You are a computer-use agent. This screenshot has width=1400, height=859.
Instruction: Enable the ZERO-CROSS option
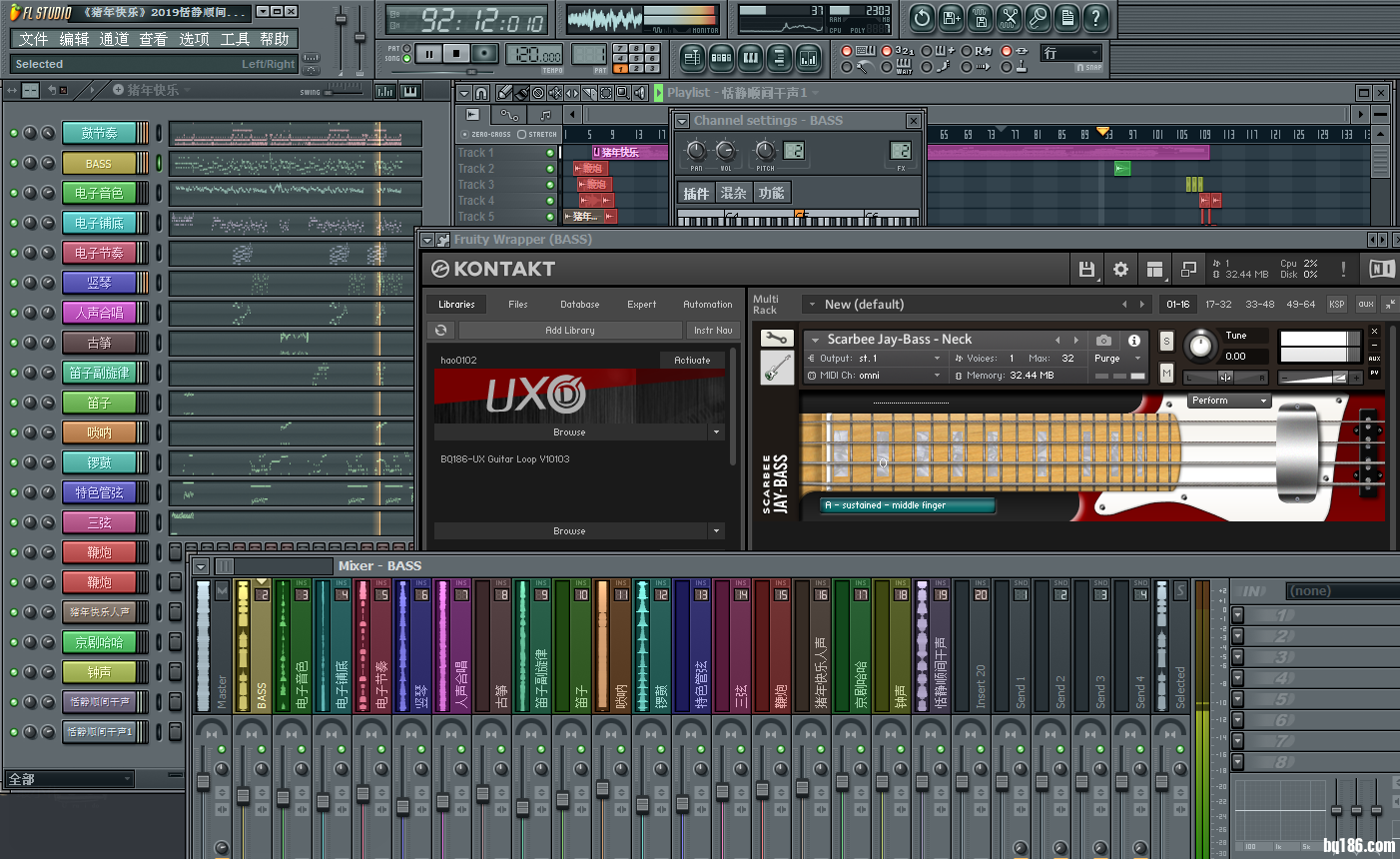point(465,134)
